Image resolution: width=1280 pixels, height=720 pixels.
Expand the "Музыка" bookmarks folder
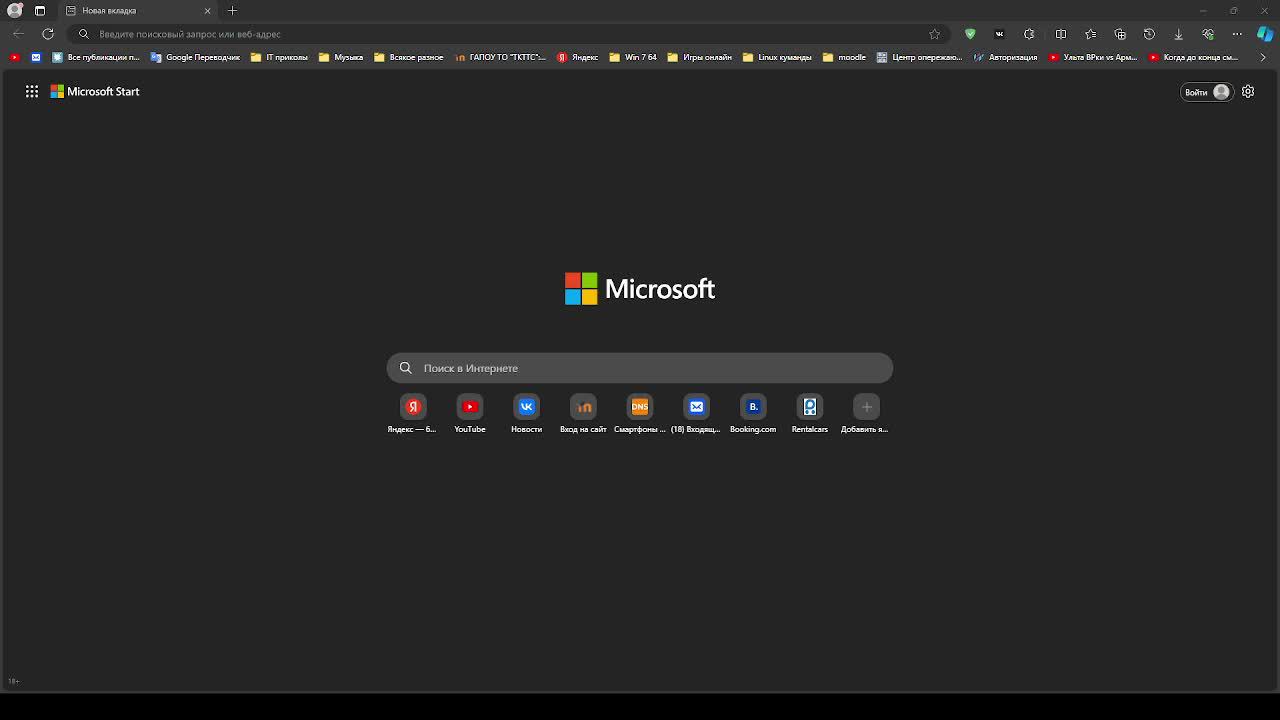click(341, 57)
